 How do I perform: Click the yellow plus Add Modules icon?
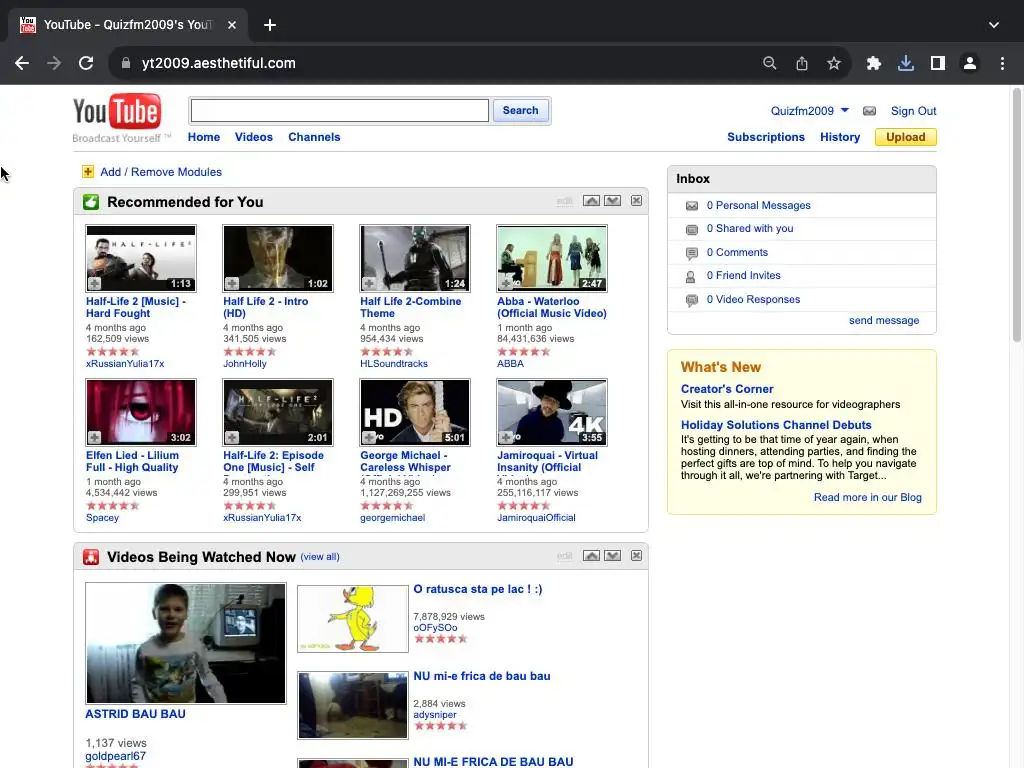pyautogui.click(x=88, y=172)
